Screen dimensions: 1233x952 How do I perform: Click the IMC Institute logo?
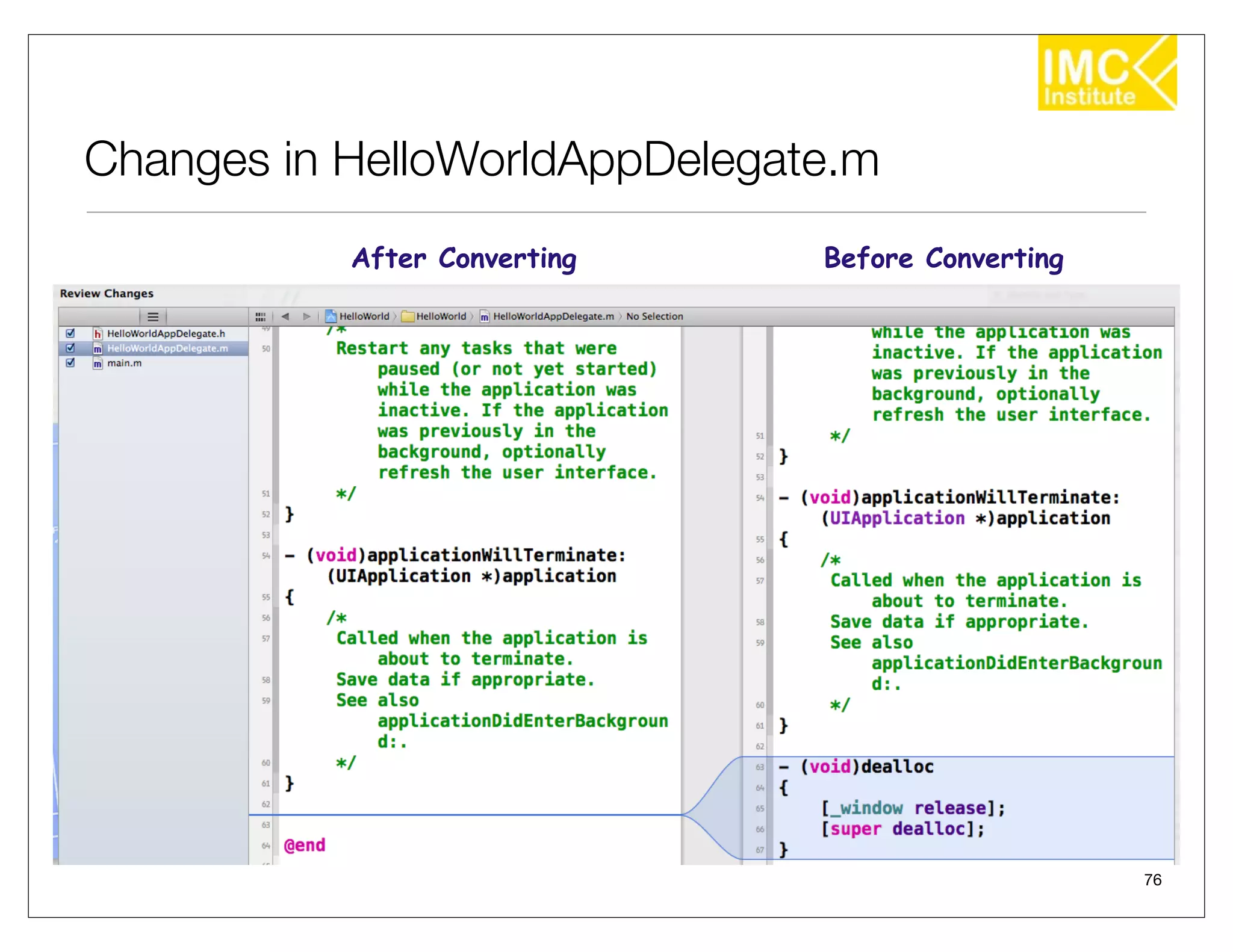click(x=1107, y=72)
